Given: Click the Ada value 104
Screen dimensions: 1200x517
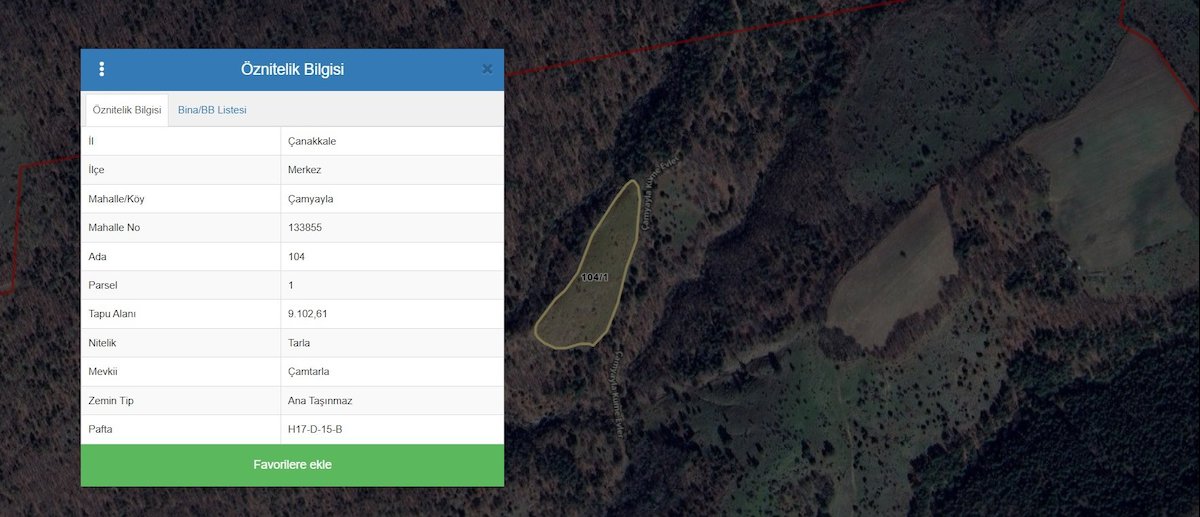Looking at the screenshot, I should point(296,257).
